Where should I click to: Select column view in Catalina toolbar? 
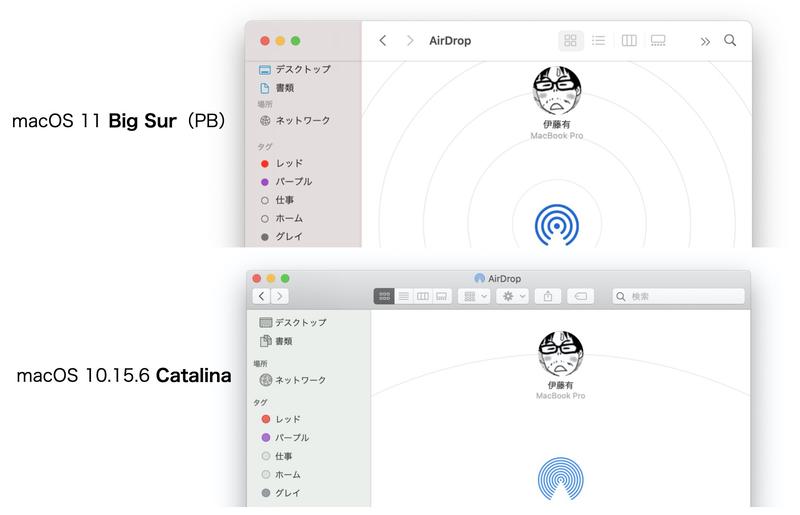coord(422,296)
